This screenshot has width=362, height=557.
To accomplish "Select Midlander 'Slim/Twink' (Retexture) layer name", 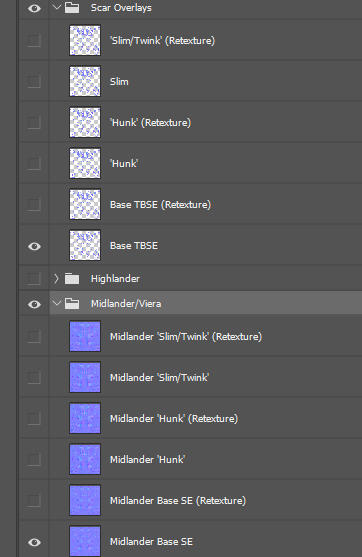I will (186, 337).
